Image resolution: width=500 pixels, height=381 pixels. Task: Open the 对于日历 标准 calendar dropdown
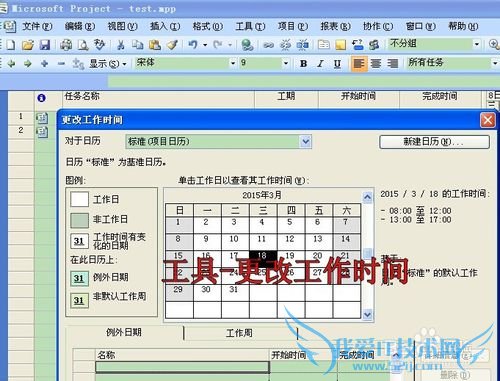[306, 141]
